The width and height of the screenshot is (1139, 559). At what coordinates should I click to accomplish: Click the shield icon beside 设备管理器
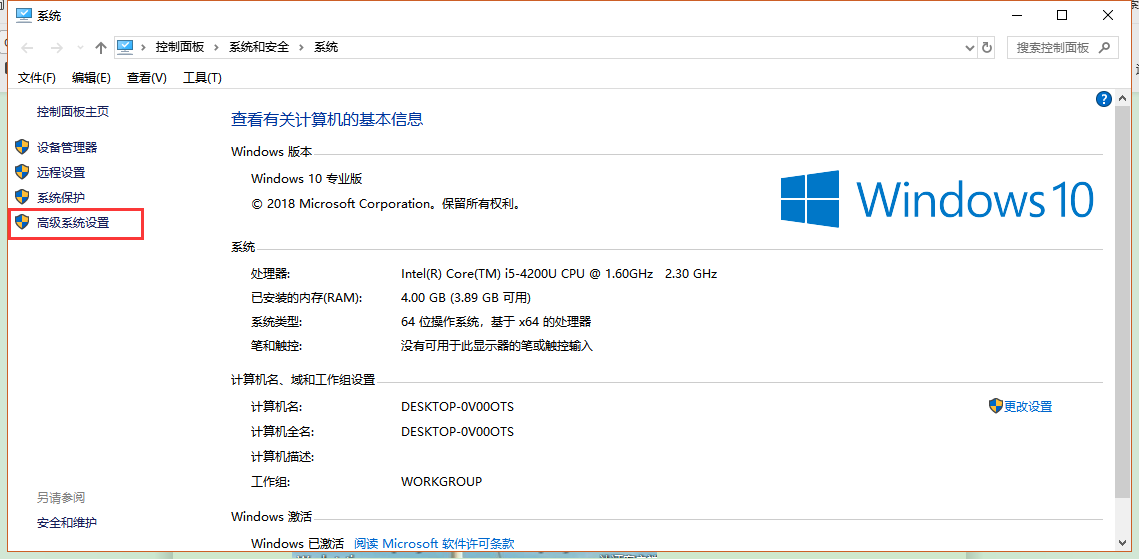coord(22,147)
